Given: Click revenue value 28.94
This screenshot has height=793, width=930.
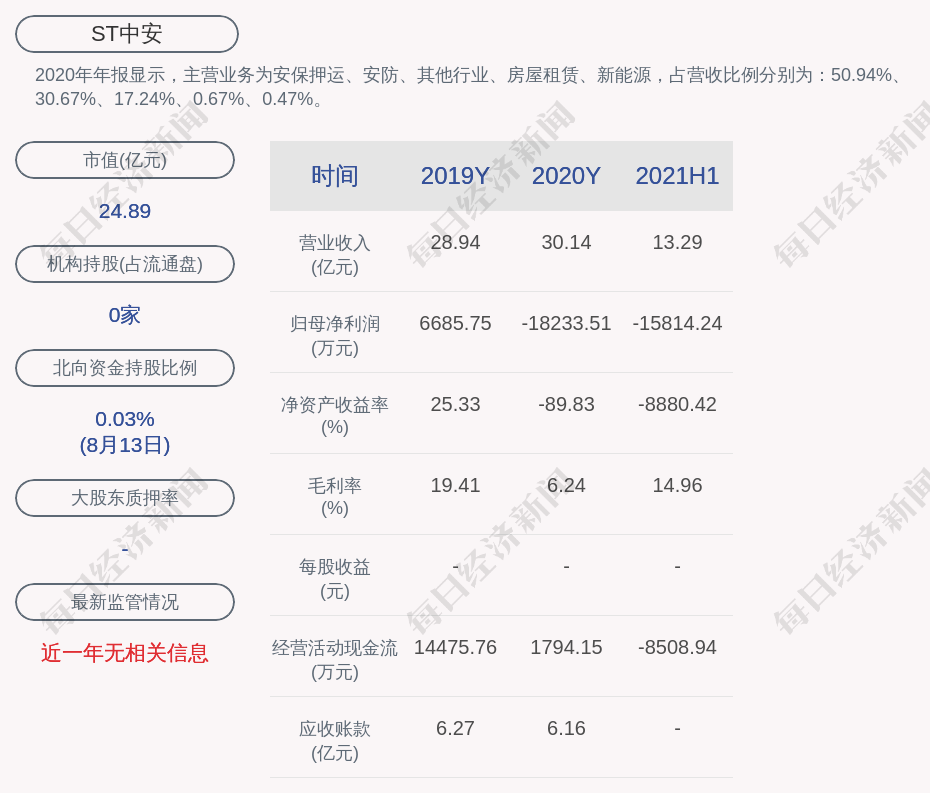Looking at the screenshot, I should click(x=455, y=242).
